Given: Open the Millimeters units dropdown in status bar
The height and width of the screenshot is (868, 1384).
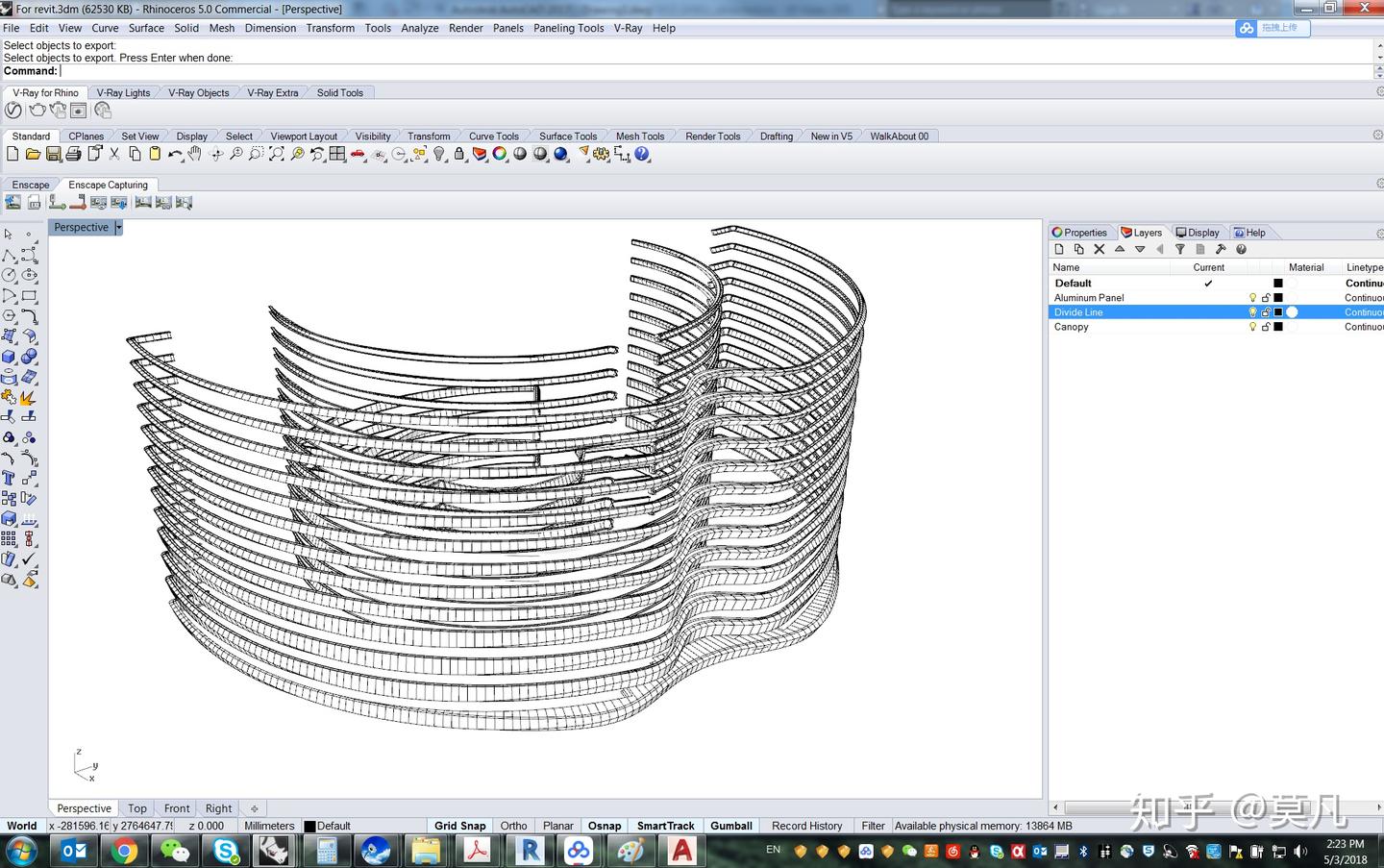Looking at the screenshot, I should point(269,826).
